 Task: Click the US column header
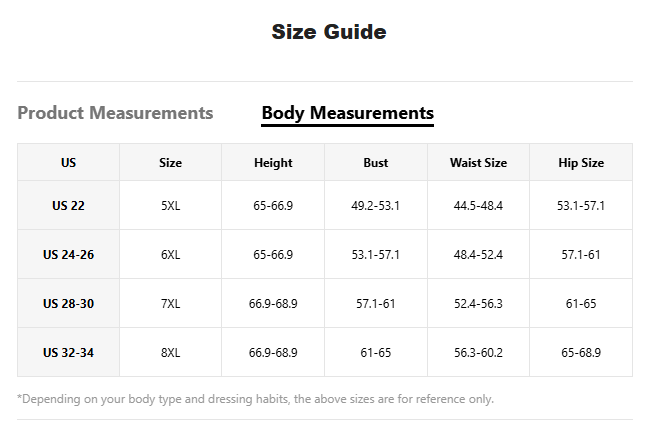(68, 163)
